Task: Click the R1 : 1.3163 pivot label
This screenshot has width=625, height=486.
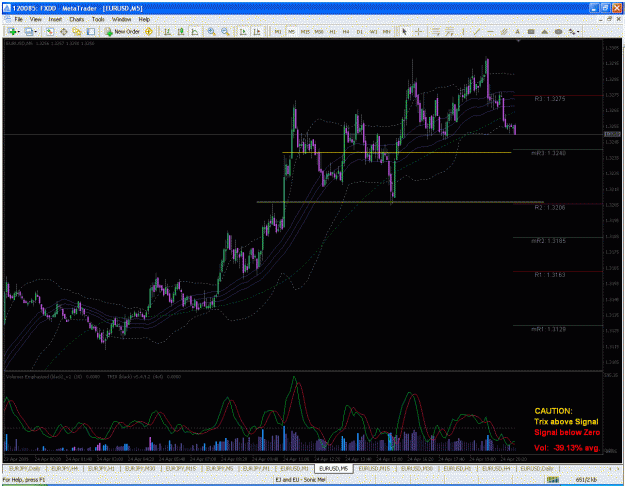Action: (x=550, y=275)
